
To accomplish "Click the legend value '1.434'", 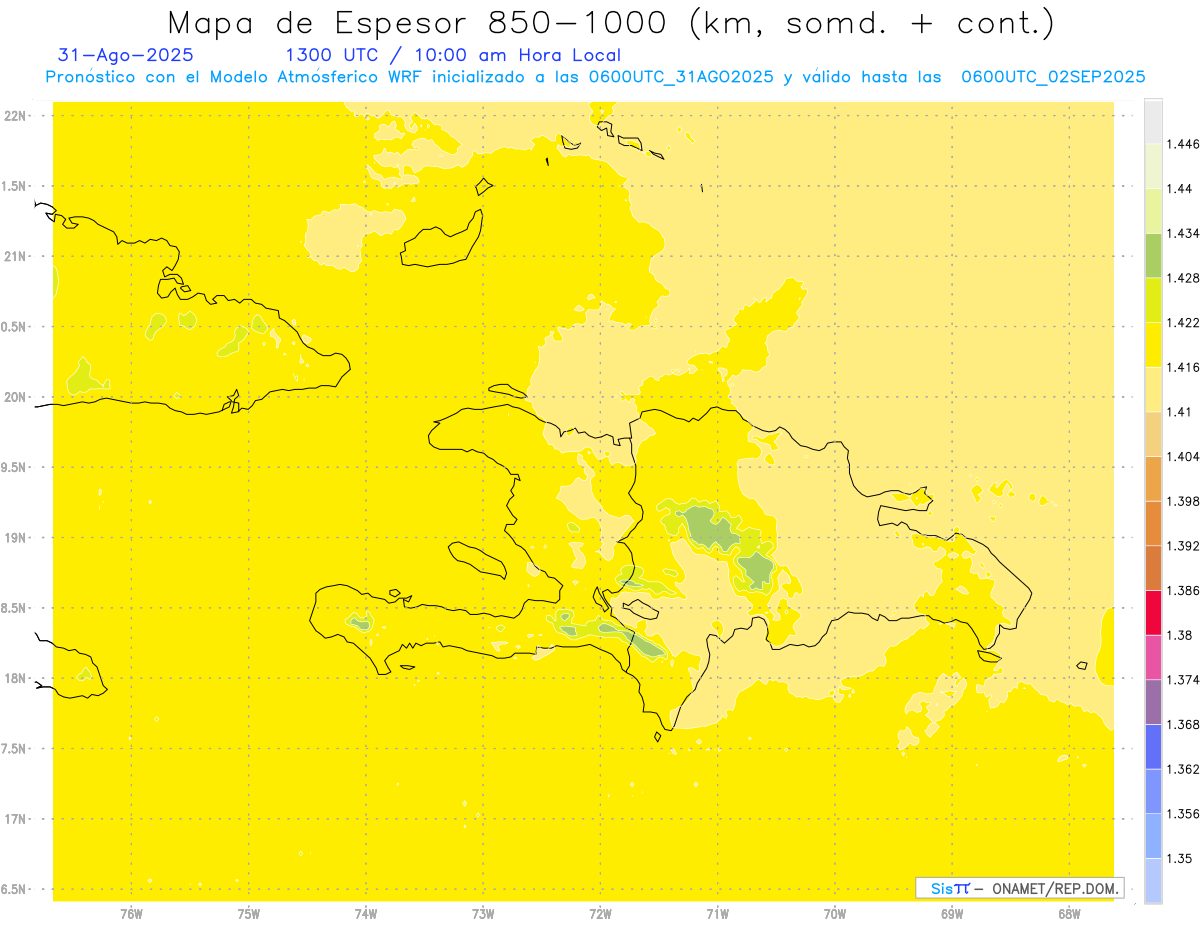I will [1183, 233].
